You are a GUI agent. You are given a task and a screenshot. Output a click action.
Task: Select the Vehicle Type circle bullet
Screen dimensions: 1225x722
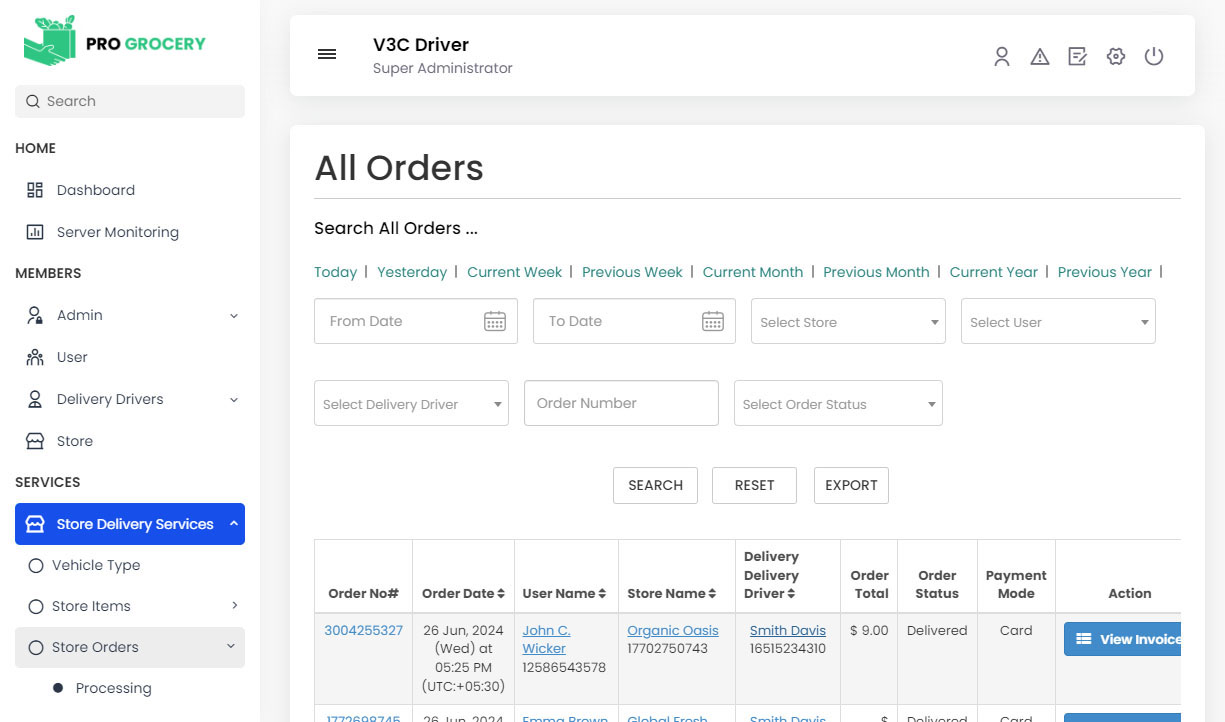coord(36,565)
